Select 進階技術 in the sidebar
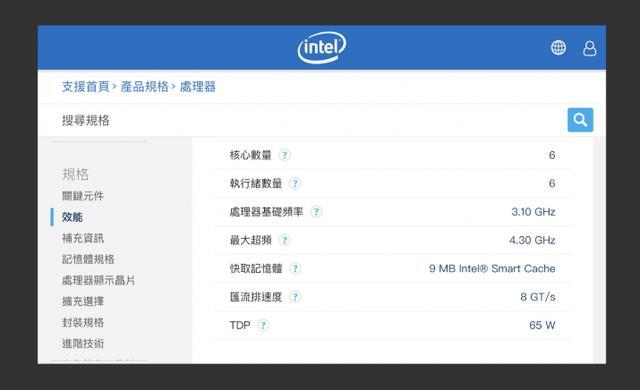The width and height of the screenshot is (640, 390). click(83, 343)
